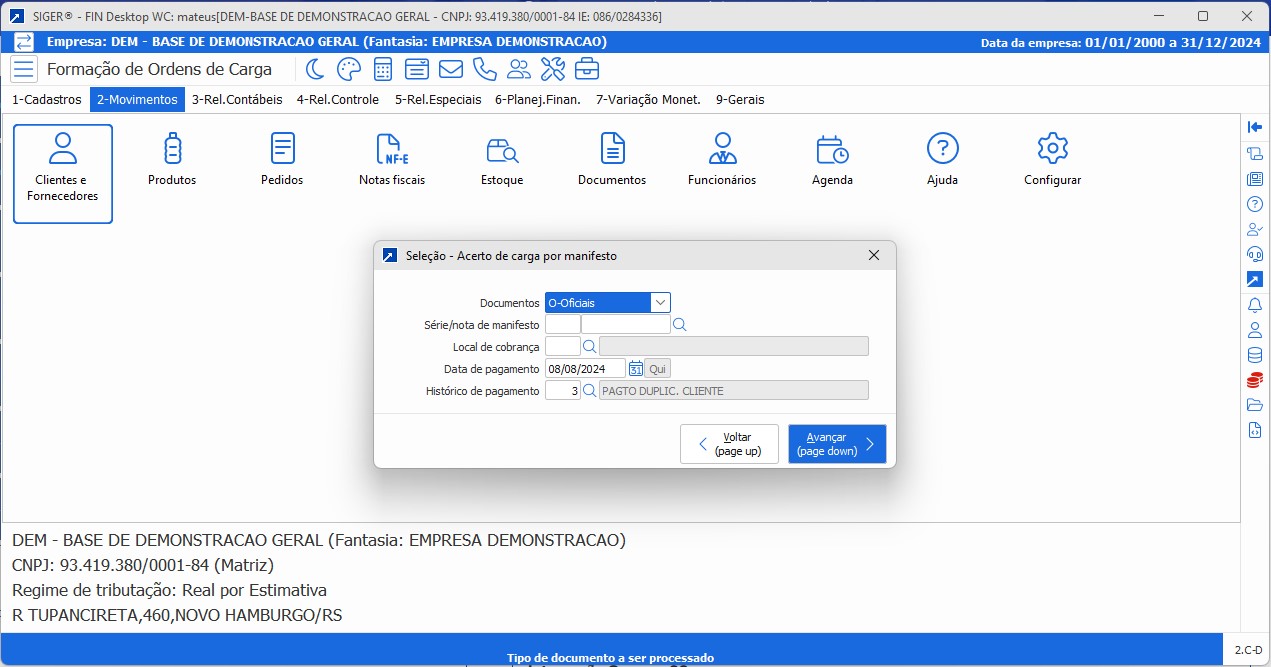
Task: Toggle dark mode with the moon icon
Action: (315, 69)
